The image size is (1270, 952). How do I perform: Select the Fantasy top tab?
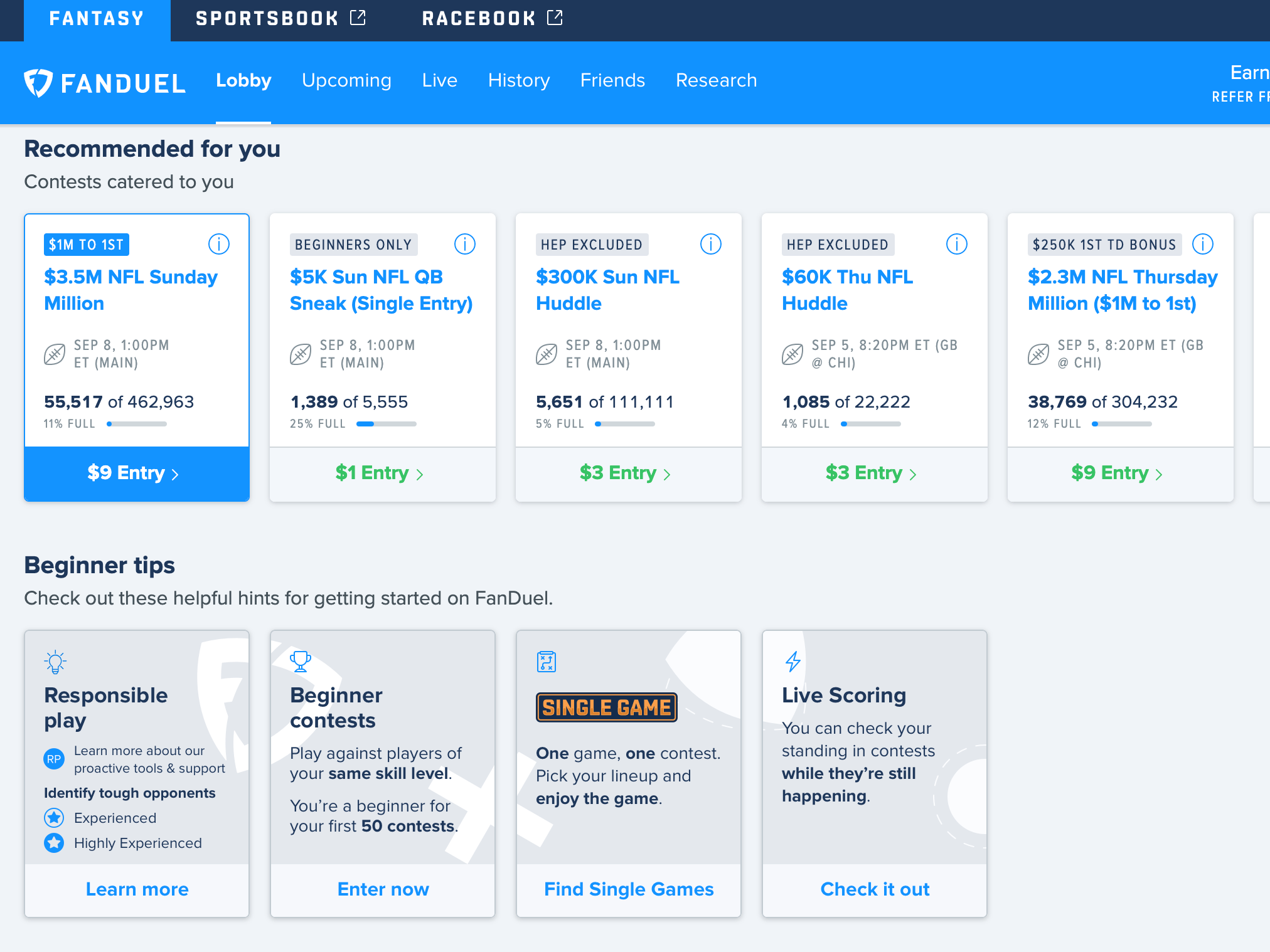pyautogui.click(x=97, y=19)
